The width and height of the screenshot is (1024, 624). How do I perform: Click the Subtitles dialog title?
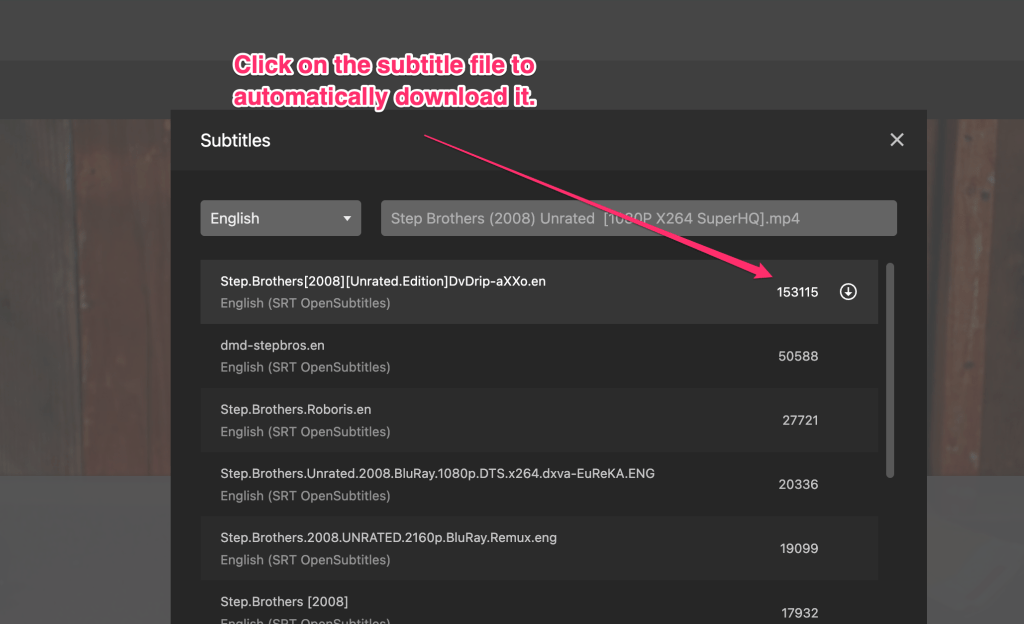pos(235,140)
